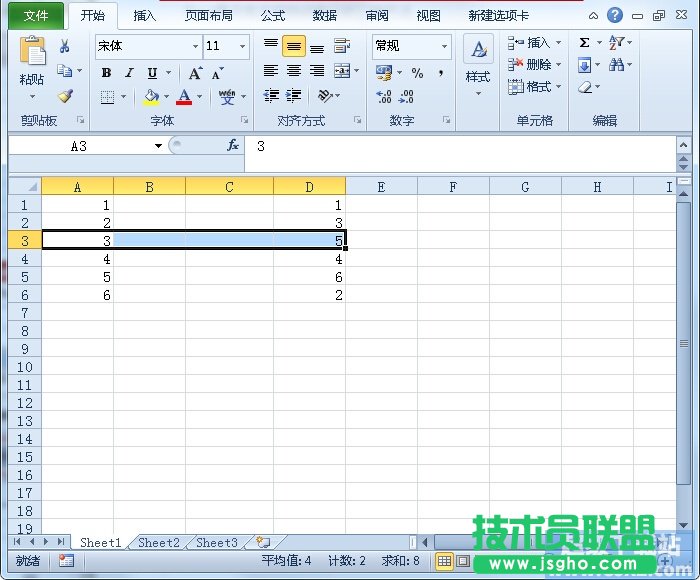This screenshot has width=700, height=580.
Task: Click the wén phonetic guide icon
Action: (227, 96)
